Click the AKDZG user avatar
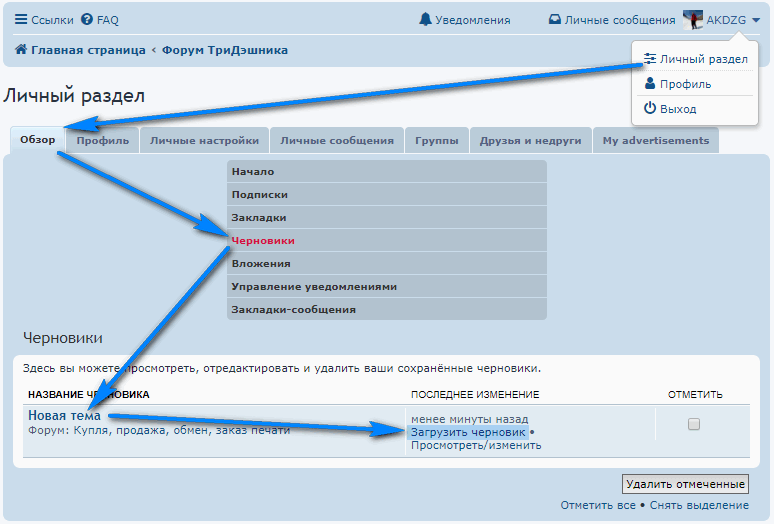774x524 pixels. (693, 19)
